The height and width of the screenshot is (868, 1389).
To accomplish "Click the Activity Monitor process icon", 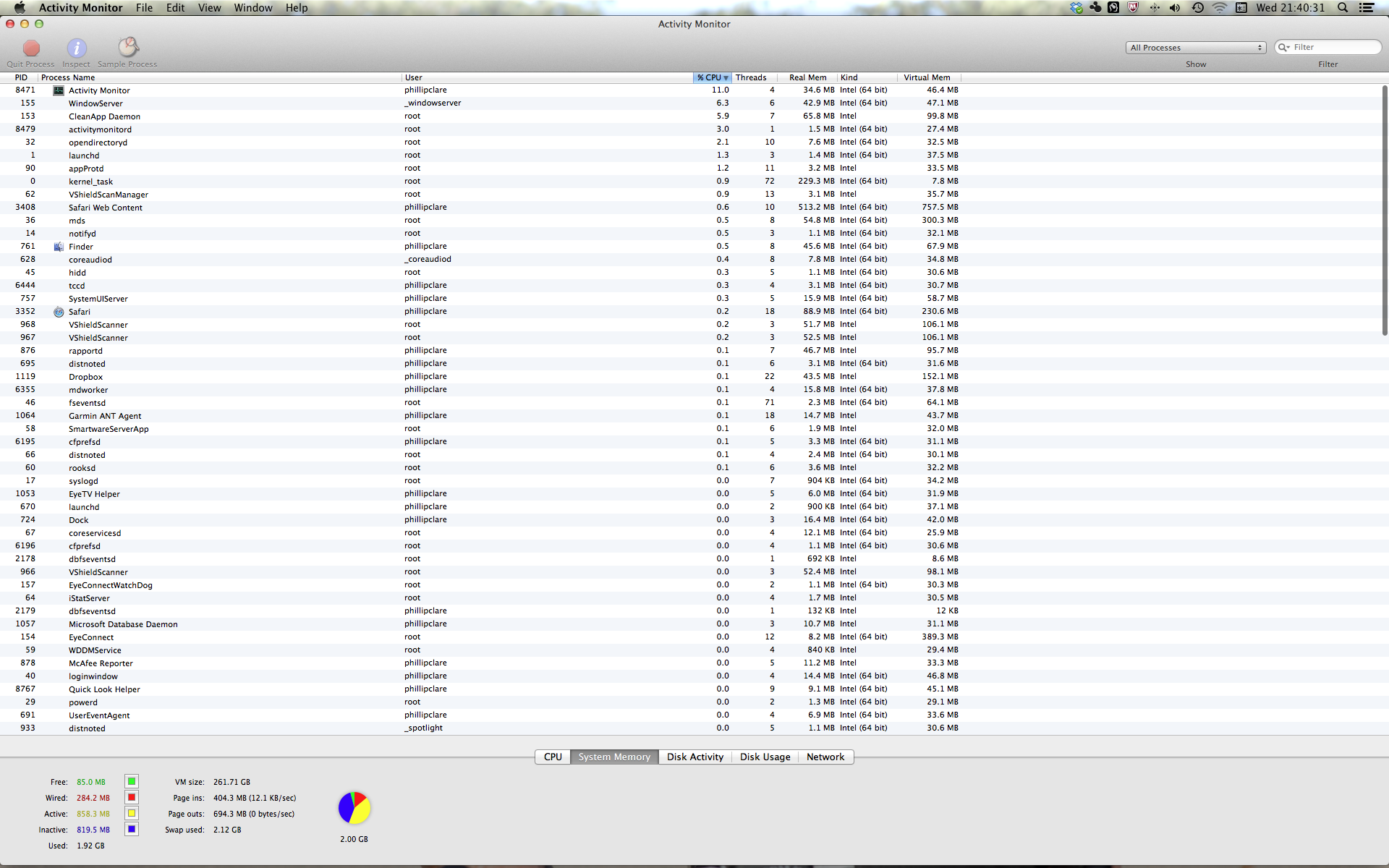I will tap(59, 90).
